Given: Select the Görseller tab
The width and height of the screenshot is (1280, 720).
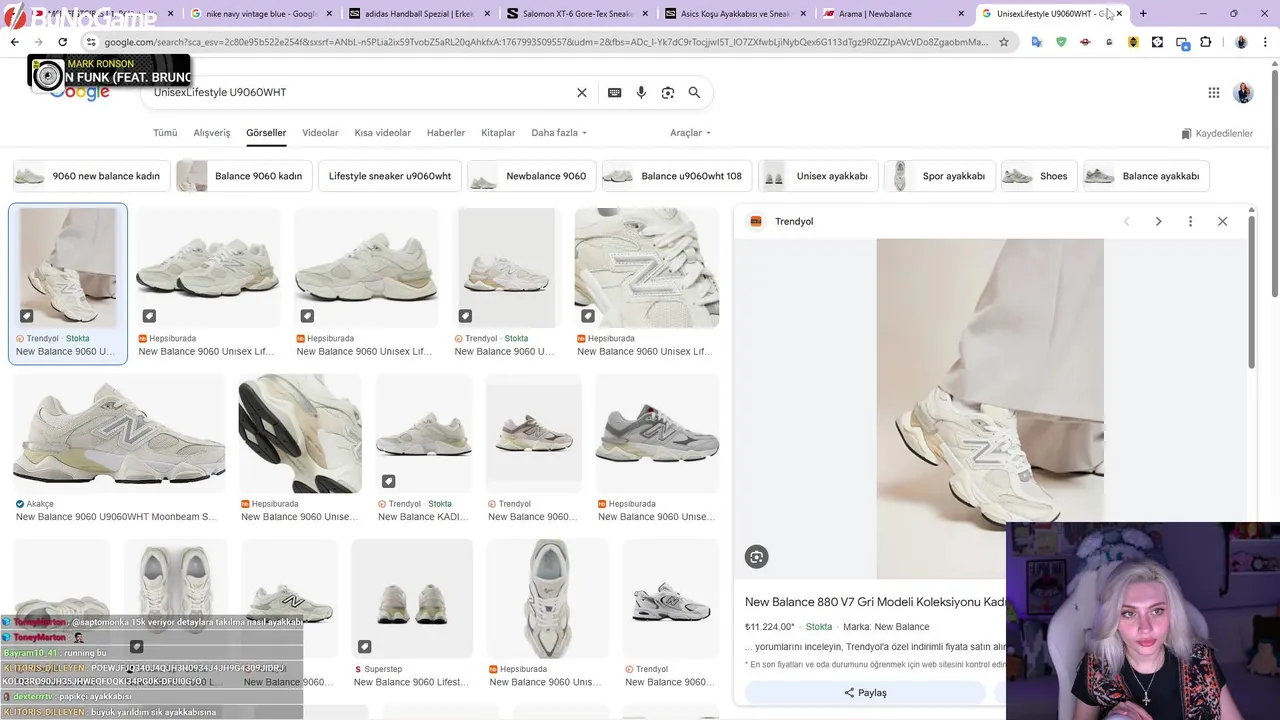Looking at the screenshot, I should tap(266, 133).
